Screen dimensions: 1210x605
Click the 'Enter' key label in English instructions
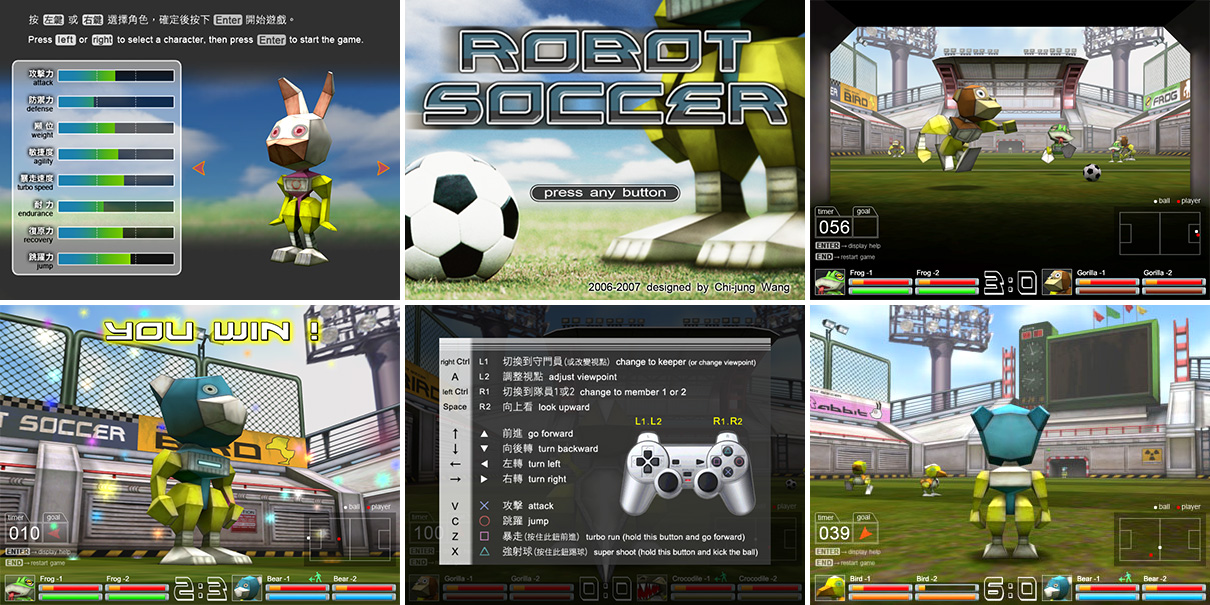pyautogui.click(x=271, y=40)
